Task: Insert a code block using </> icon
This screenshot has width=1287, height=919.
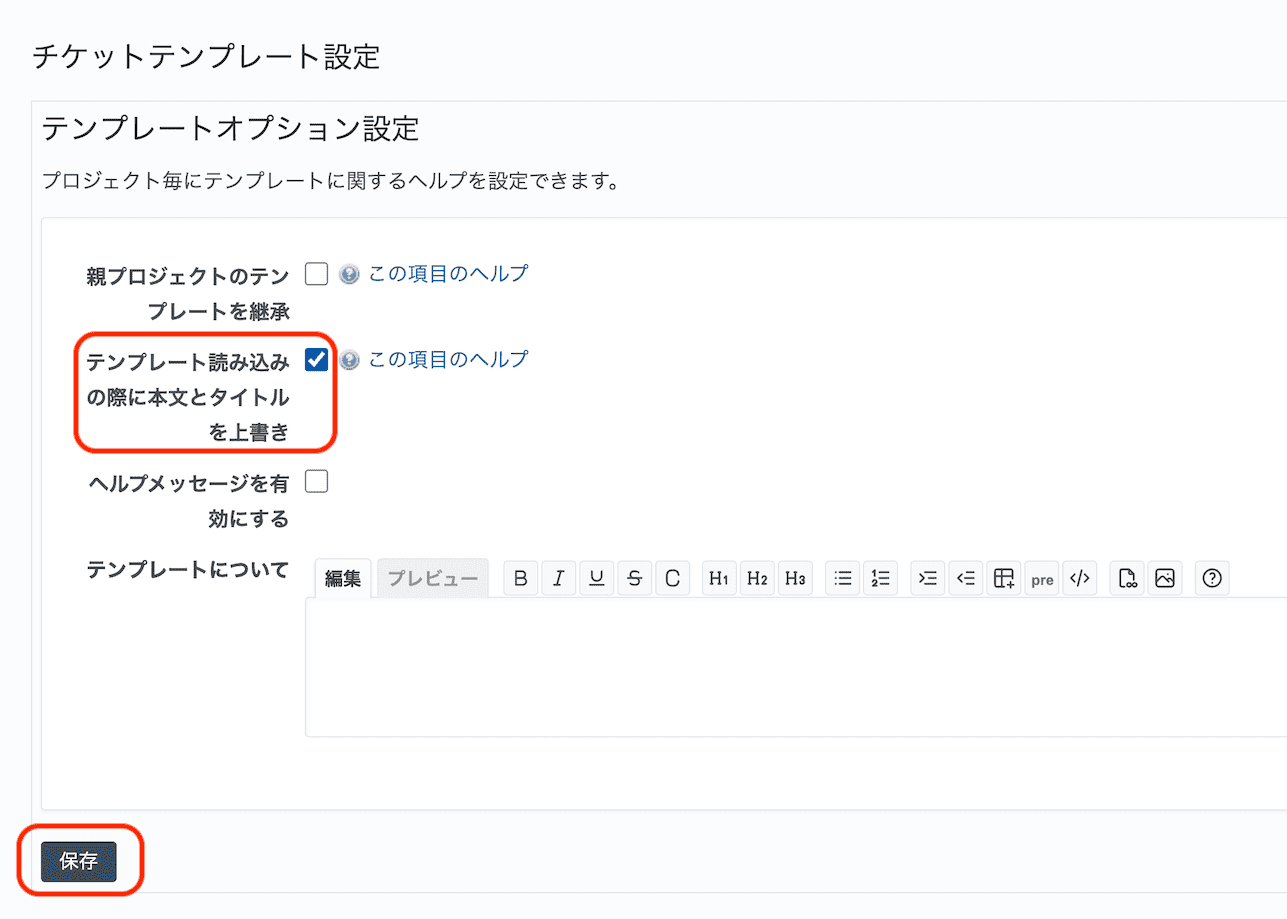Action: (x=1079, y=578)
